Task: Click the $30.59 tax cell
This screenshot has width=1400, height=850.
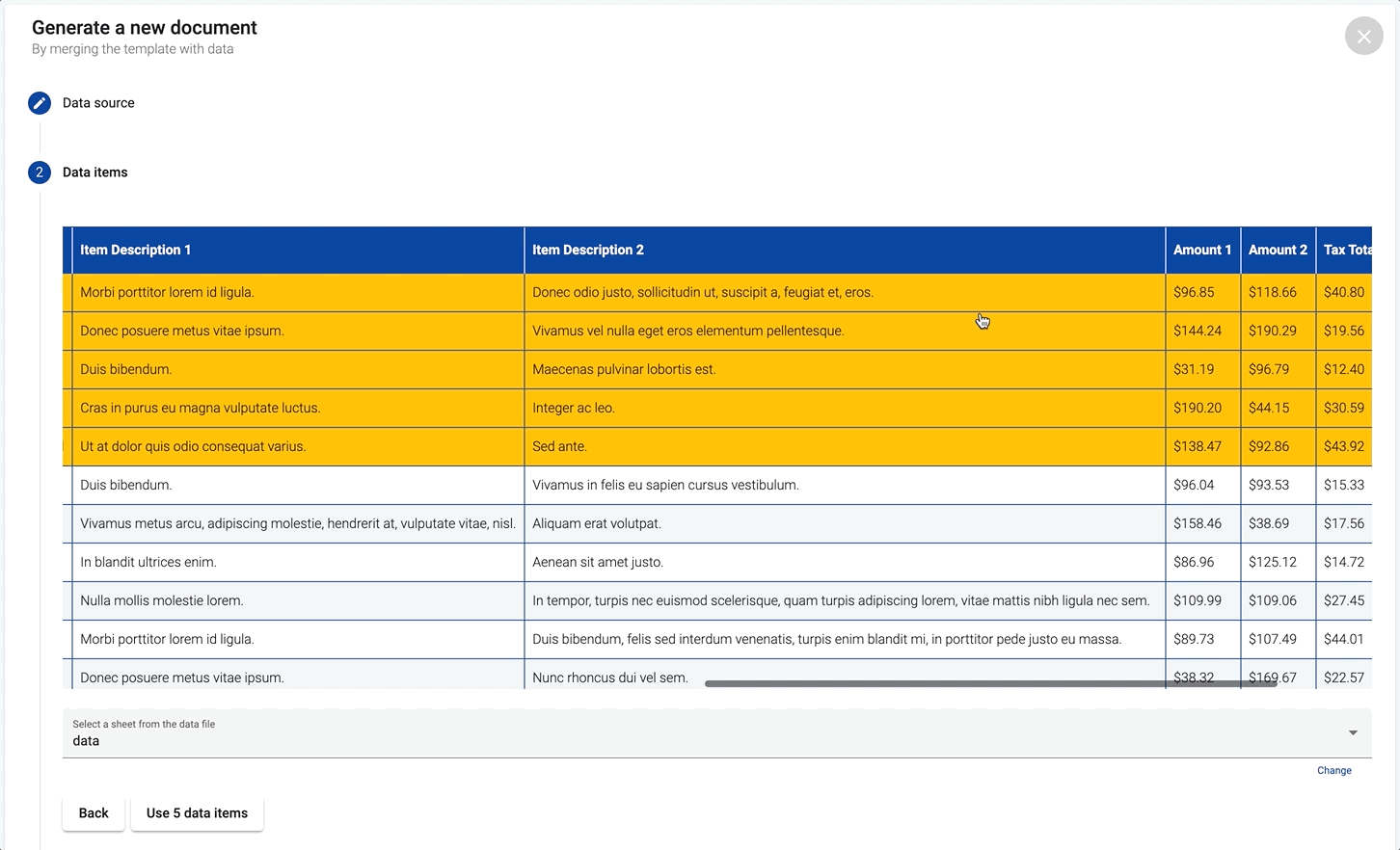Action: [x=1344, y=409]
